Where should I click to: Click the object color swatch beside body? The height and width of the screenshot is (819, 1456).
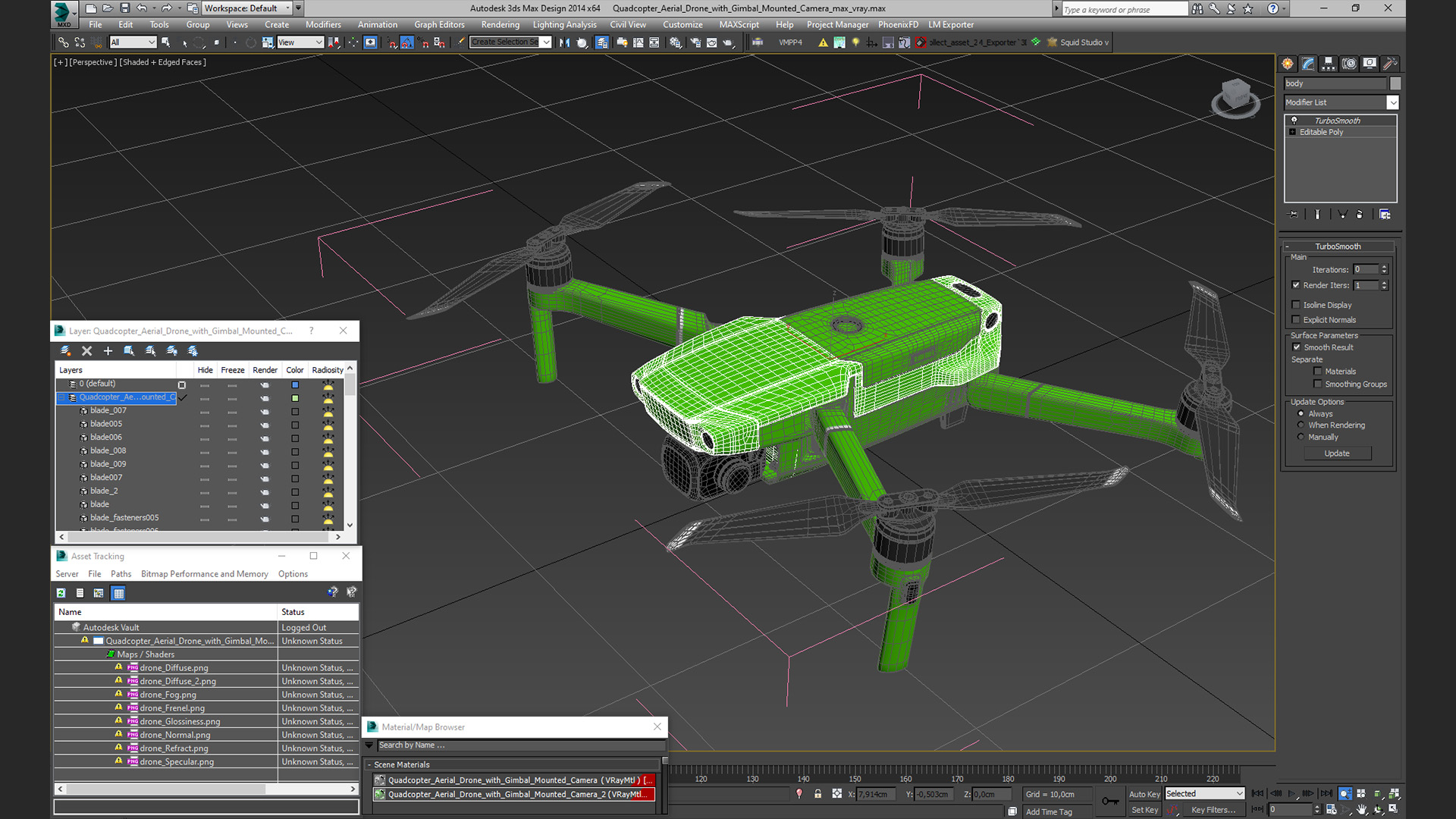point(1395,83)
